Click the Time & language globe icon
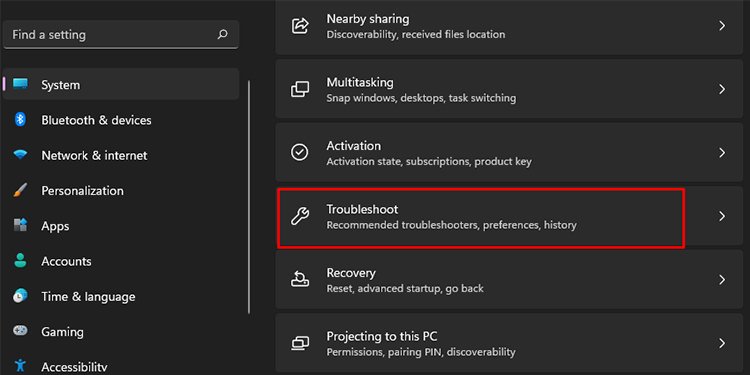The image size is (750, 375). coord(20,296)
